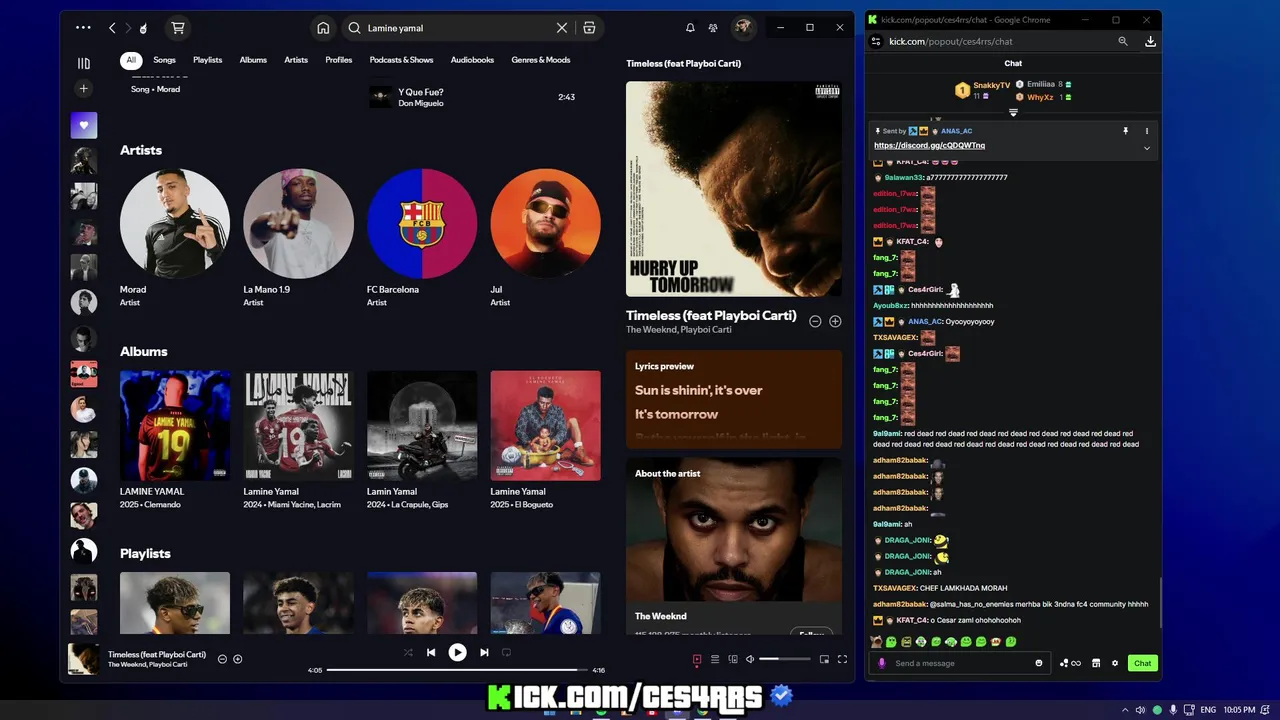Image resolution: width=1280 pixels, height=720 pixels.
Task: Open the Jul artist card
Action: tap(545, 238)
